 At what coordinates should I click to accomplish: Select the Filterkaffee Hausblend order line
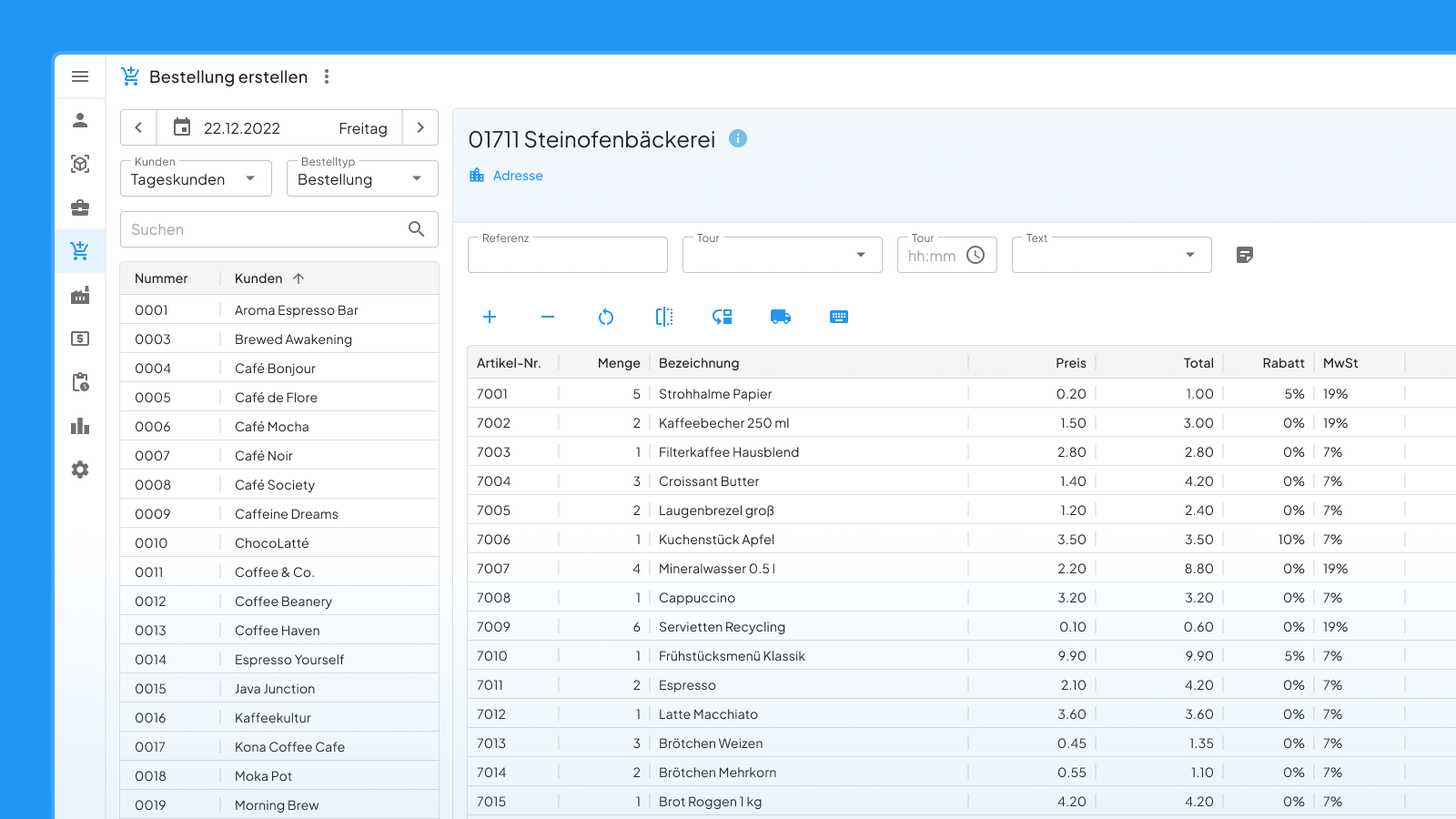[x=962, y=452]
